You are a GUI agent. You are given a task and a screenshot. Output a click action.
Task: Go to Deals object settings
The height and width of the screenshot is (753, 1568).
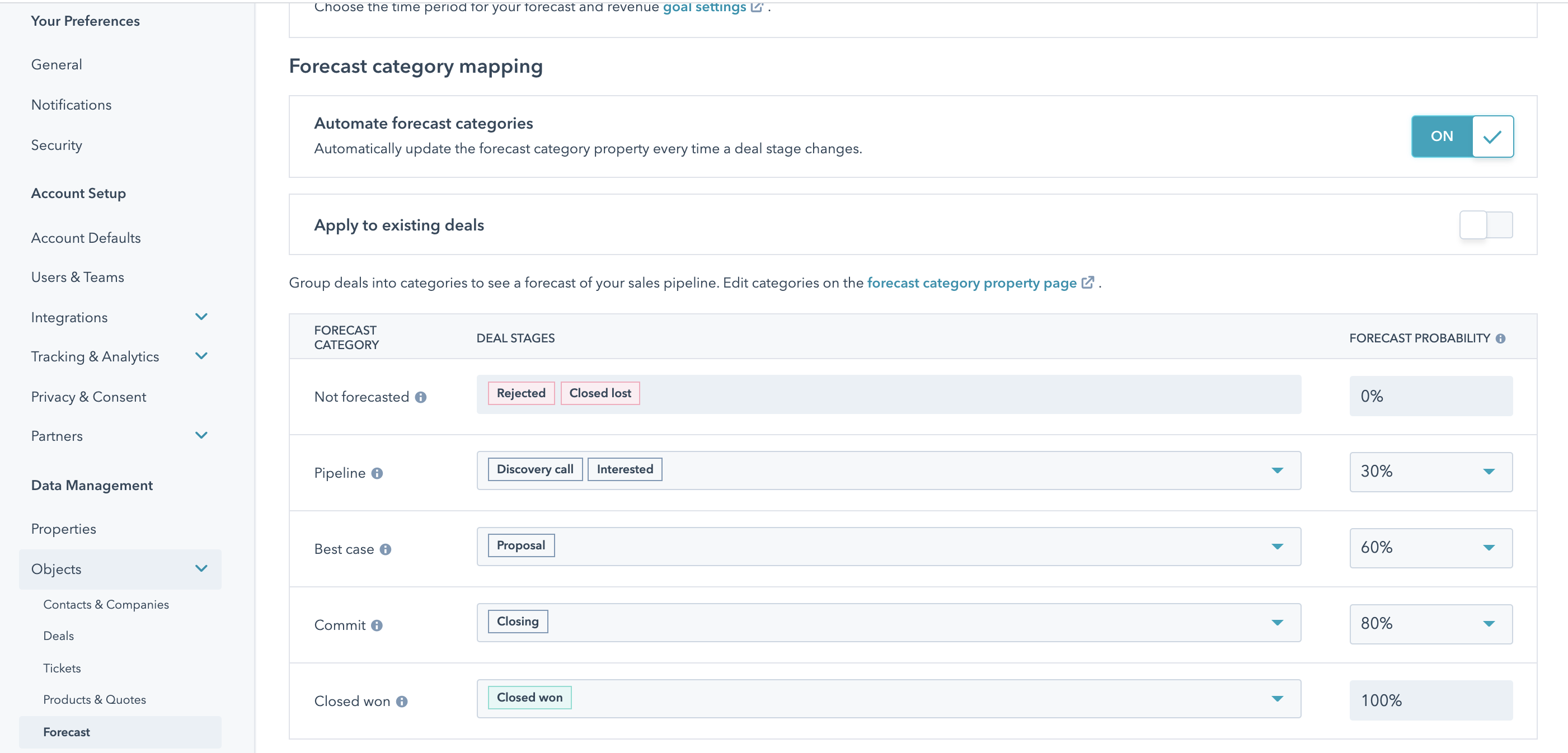click(x=58, y=636)
